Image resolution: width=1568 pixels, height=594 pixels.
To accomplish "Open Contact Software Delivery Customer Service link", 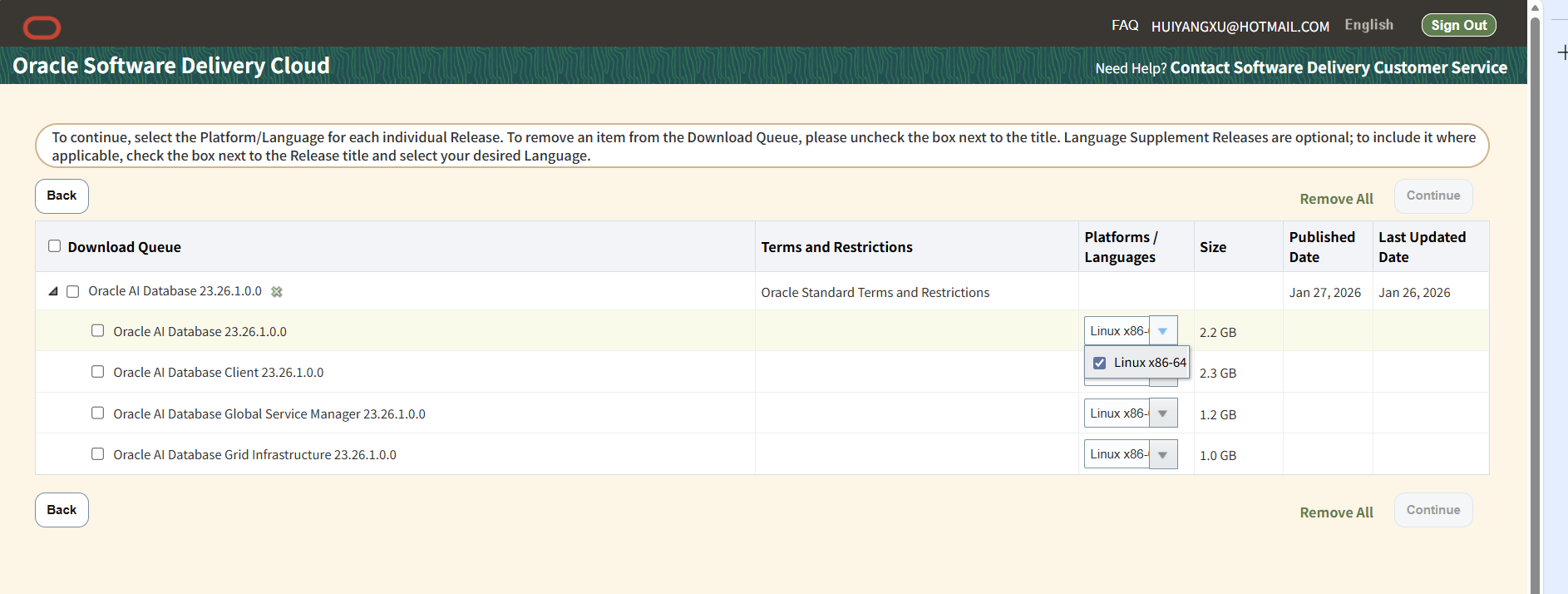I will point(1339,67).
